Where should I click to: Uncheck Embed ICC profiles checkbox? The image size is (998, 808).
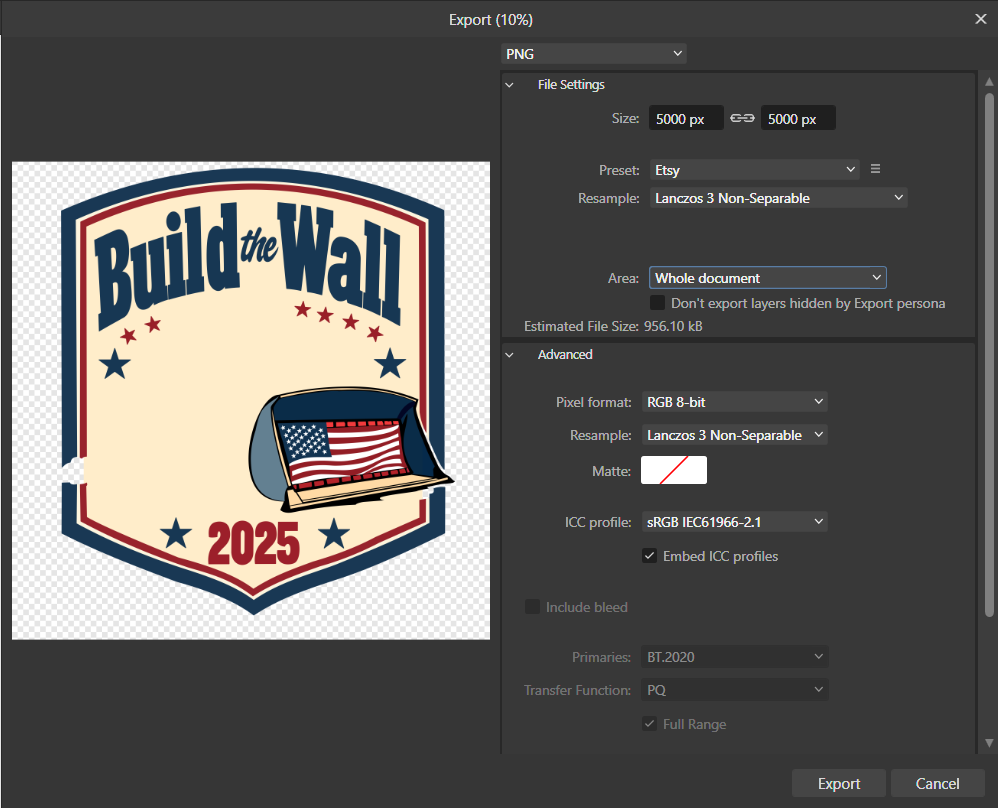[x=649, y=556]
